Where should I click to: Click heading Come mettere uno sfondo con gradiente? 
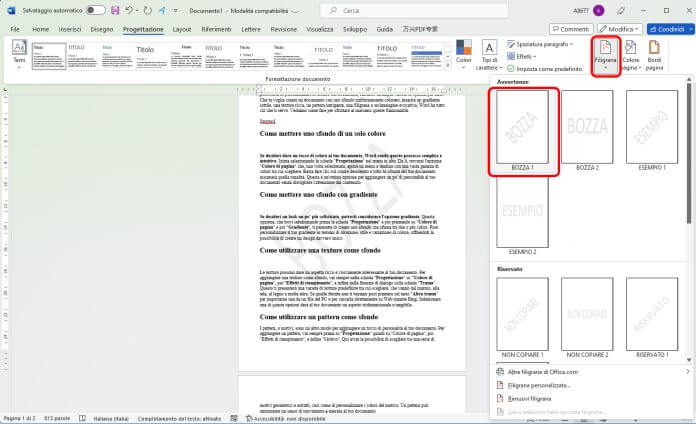tap(318, 194)
